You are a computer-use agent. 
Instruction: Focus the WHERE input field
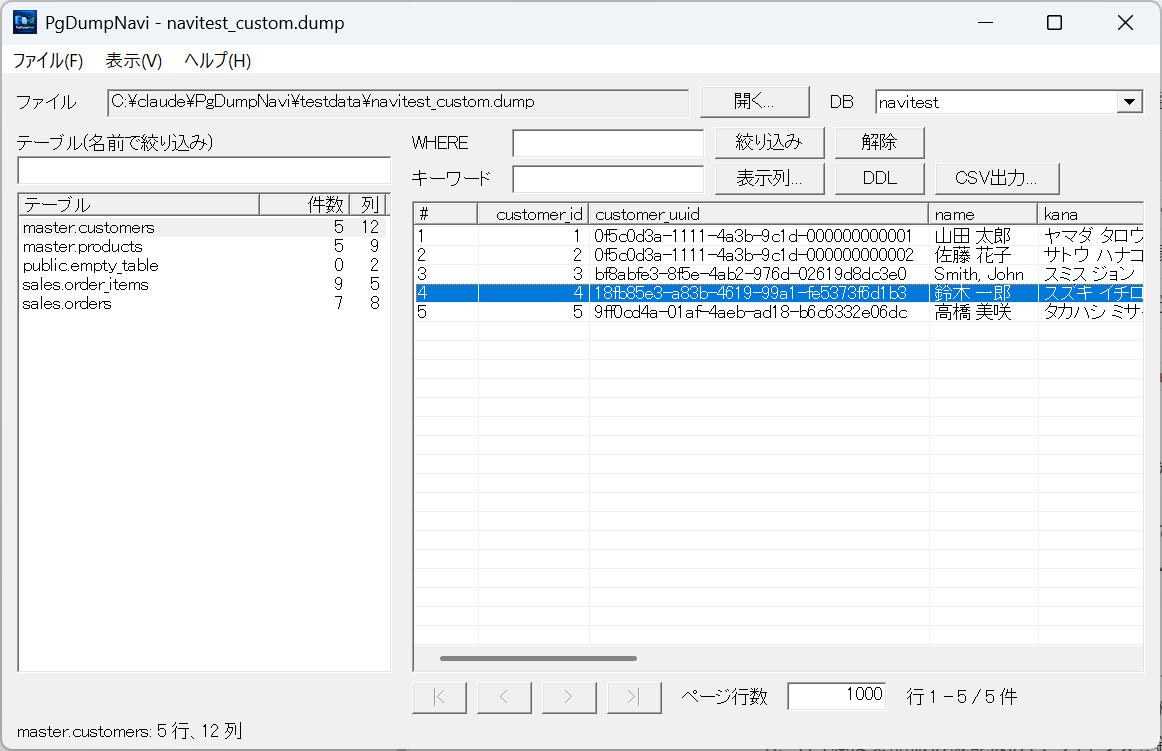[608, 143]
